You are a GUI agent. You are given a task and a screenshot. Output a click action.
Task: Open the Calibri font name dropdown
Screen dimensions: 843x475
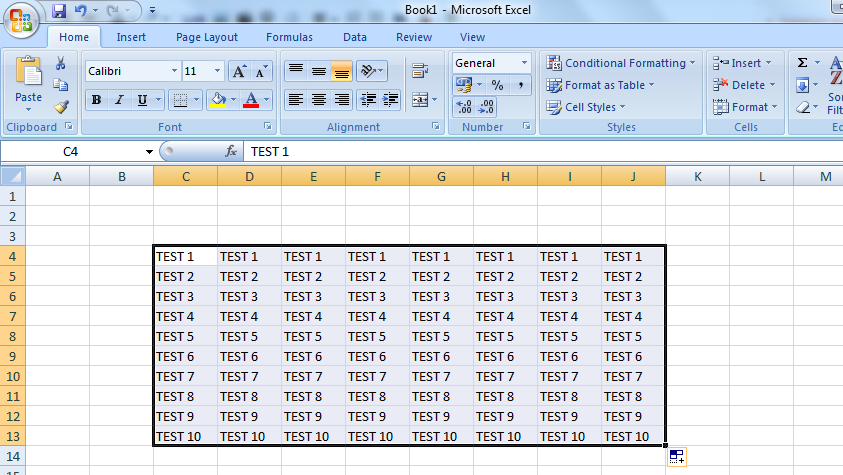pyautogui.click(x=174, y=71)
